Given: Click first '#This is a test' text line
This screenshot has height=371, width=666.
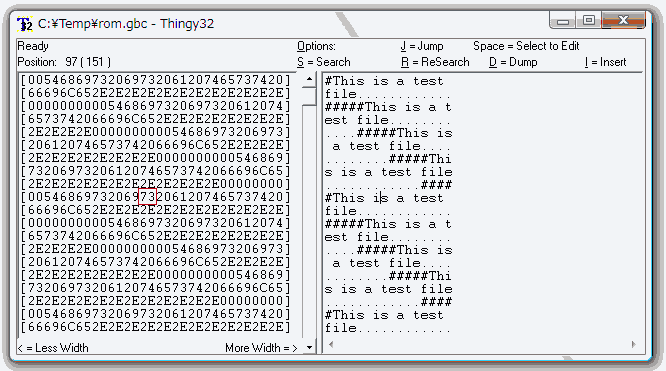Looking at the screenshot, I should tap(384, 81).
